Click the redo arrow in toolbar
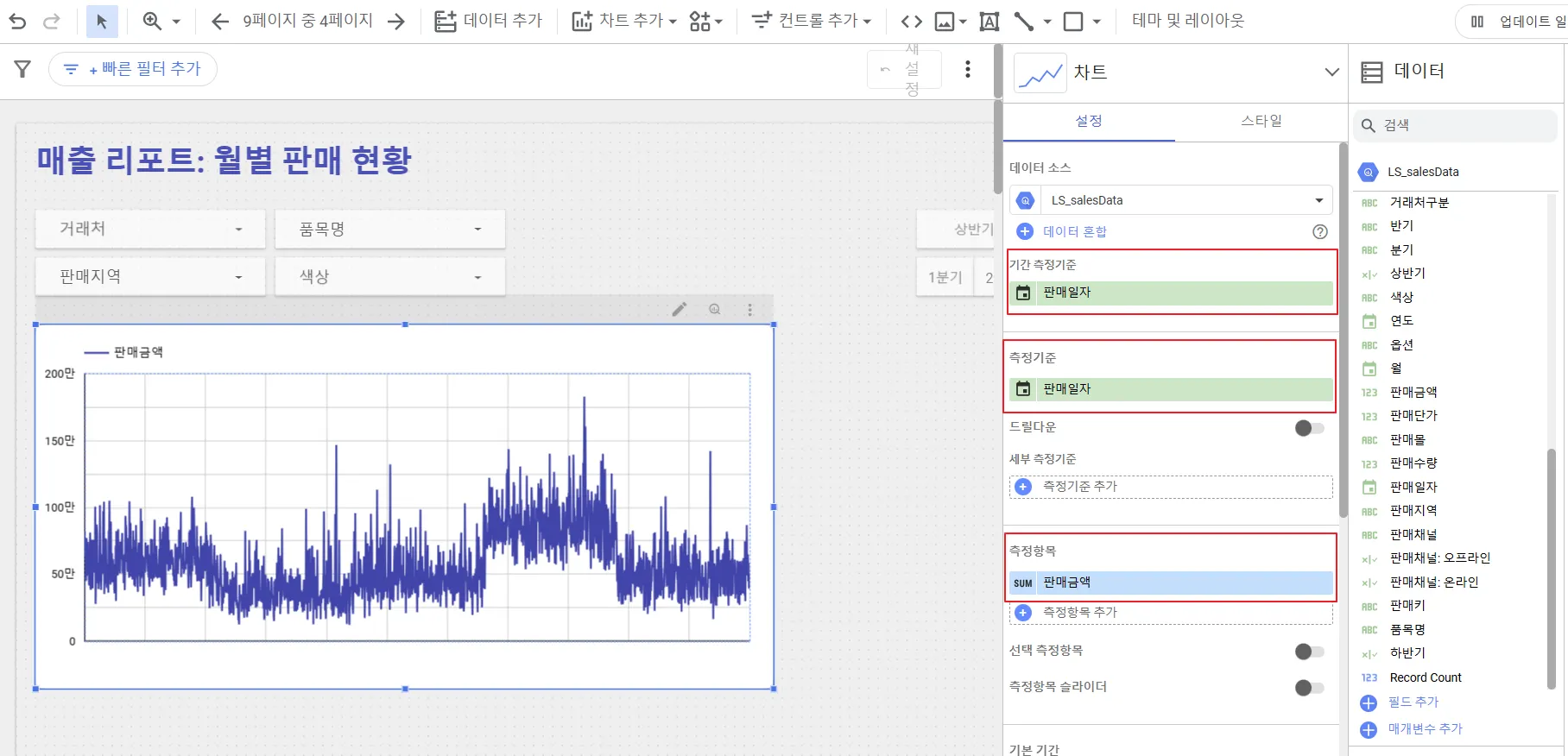Screen dimensions: 1568x756 52,22
